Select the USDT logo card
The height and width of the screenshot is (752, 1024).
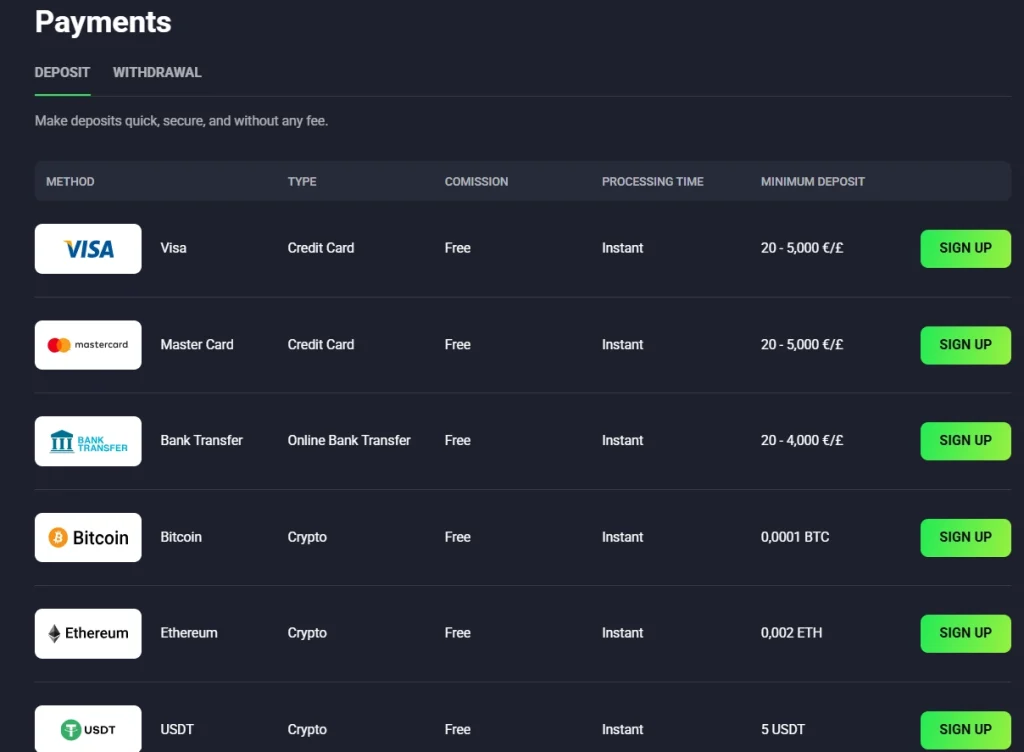[88, 728]
